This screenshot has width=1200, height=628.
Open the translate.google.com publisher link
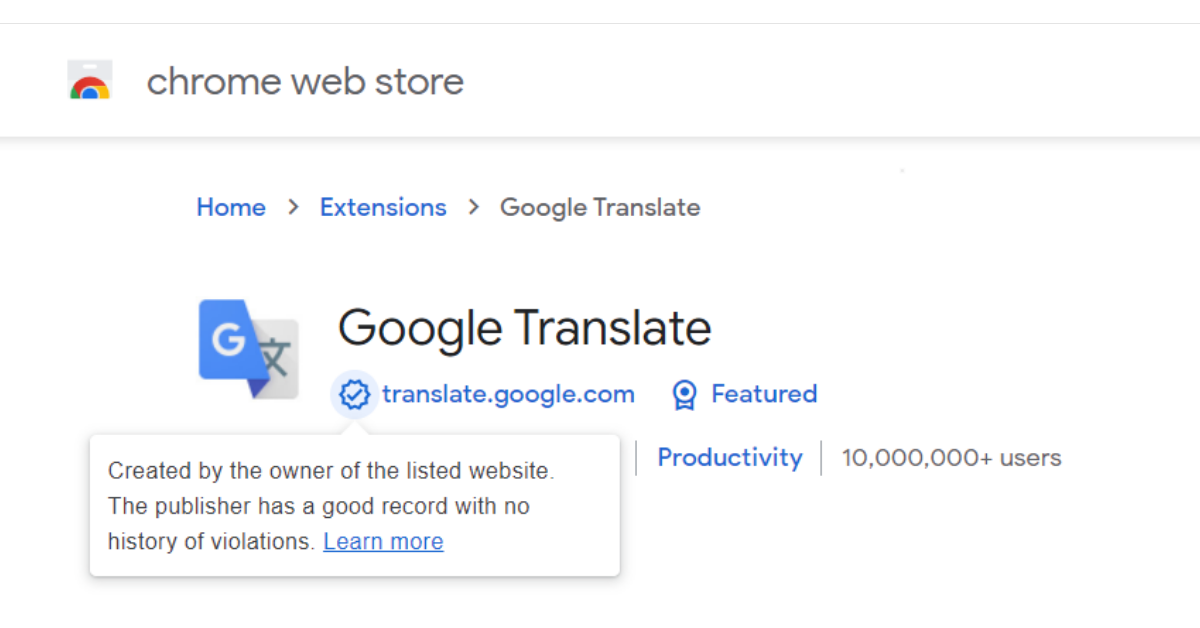(508, 394)
